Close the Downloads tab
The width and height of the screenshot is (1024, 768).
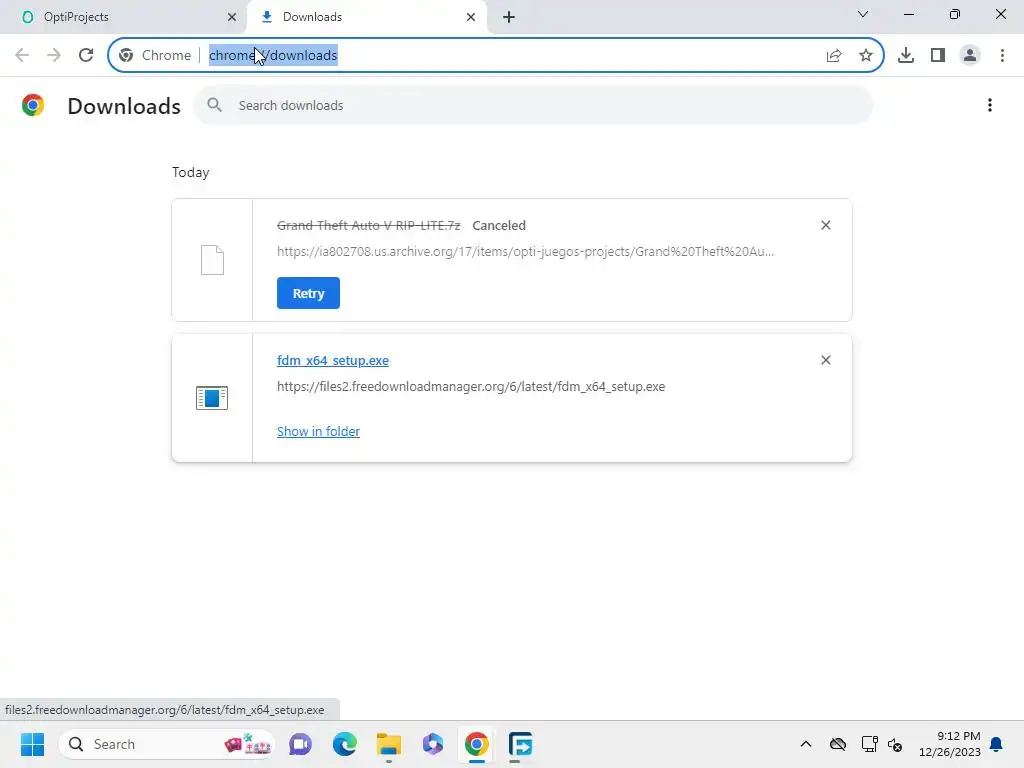(471, 17)
